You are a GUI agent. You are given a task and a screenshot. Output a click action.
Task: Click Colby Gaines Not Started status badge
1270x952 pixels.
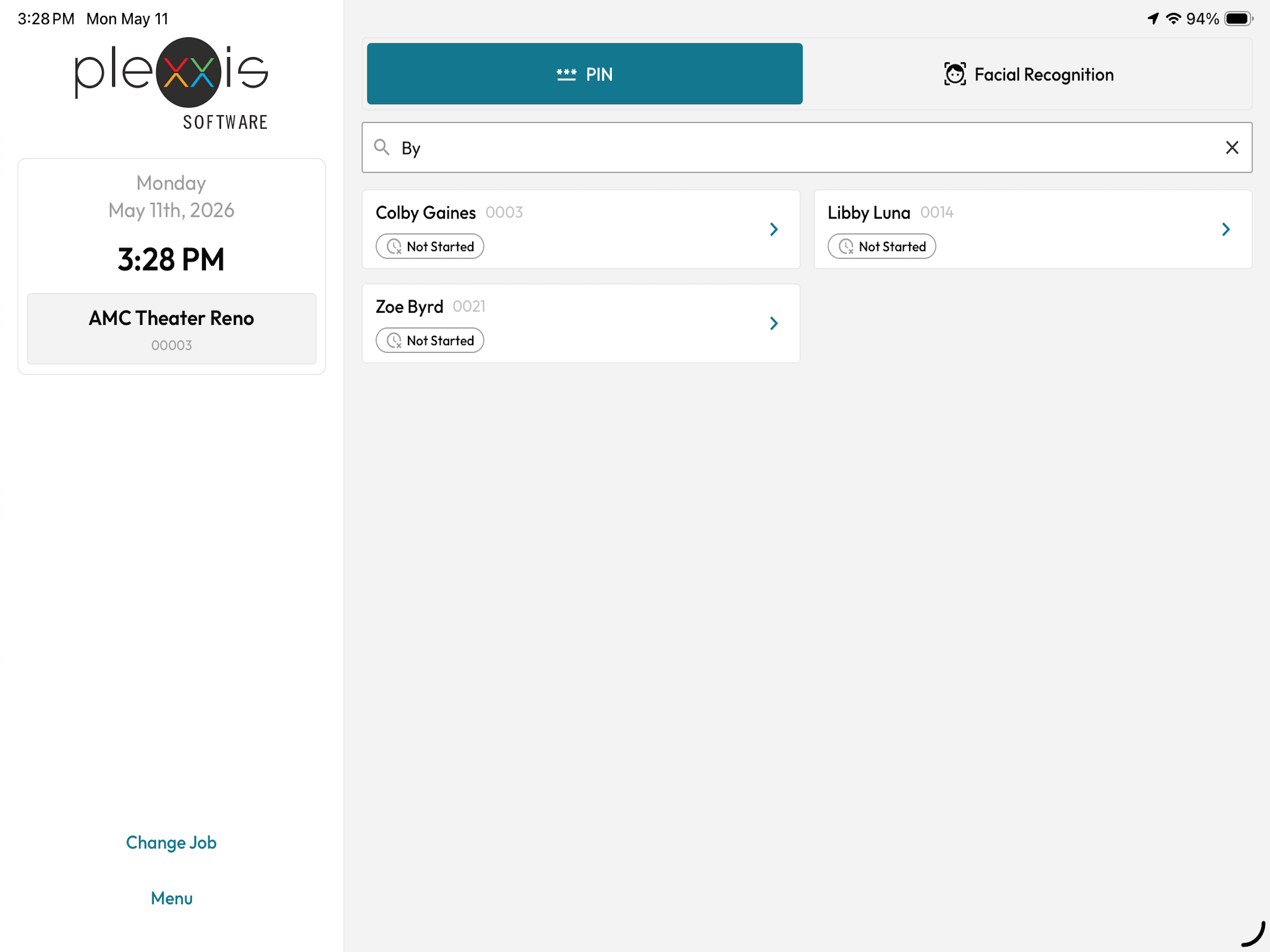430,247
